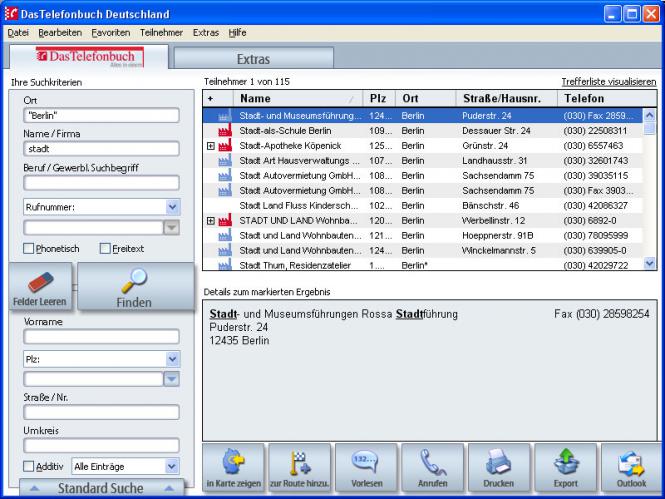Open the dropdown arrow below Plz field
The width and height of the screenshot is (665, 499).
coord(171,379)
